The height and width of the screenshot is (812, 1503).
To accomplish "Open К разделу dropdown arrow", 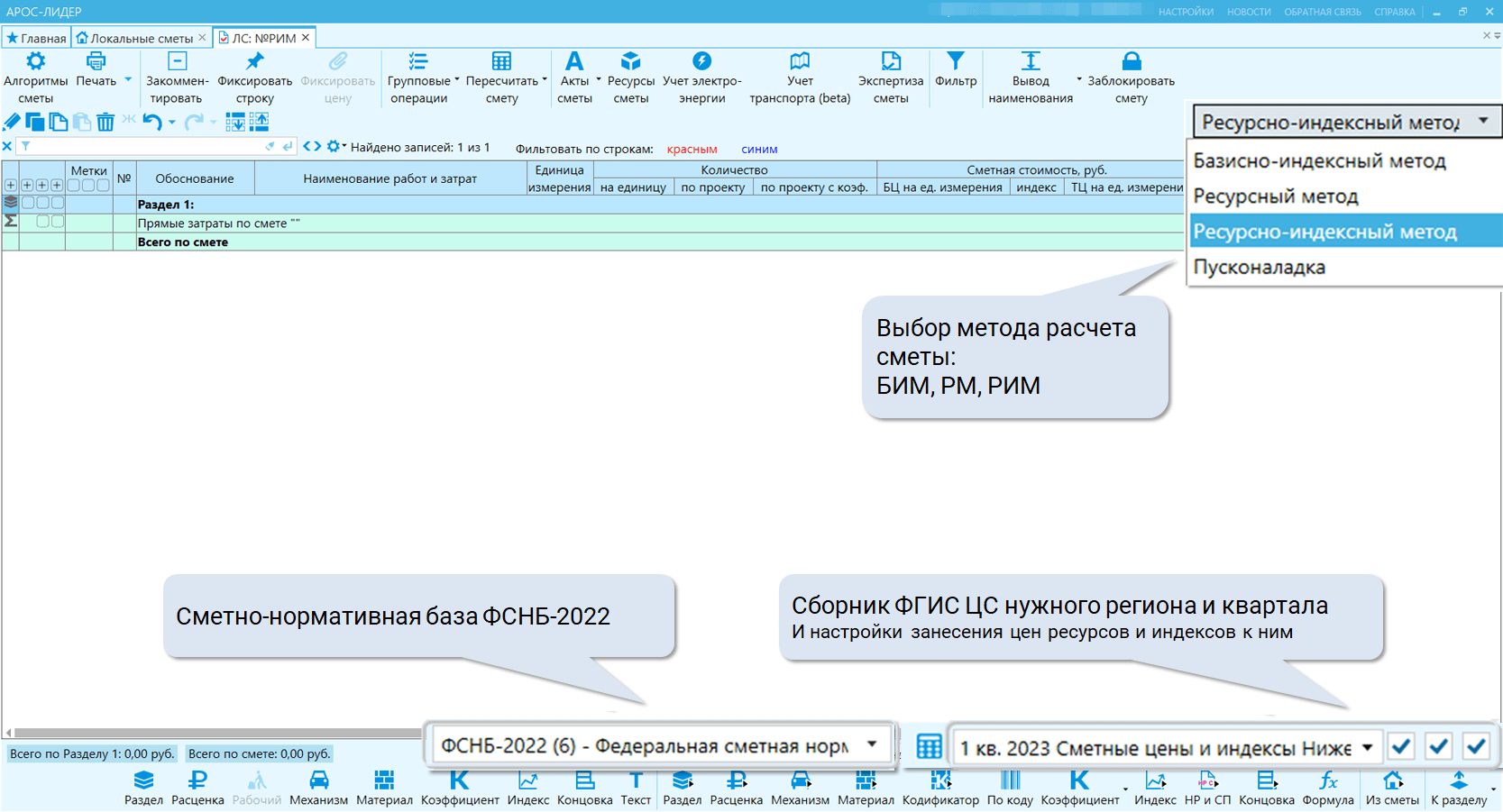I will click(x=1494, y=790).
